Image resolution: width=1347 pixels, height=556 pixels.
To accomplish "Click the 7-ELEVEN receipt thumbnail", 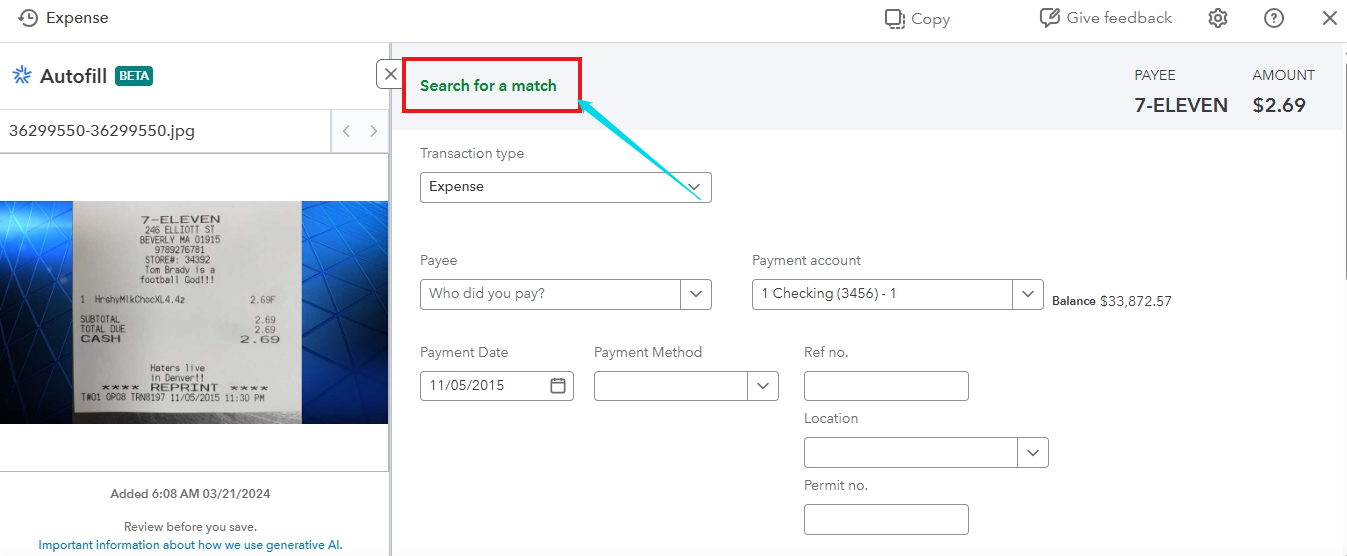I will (x=194, y=312).
